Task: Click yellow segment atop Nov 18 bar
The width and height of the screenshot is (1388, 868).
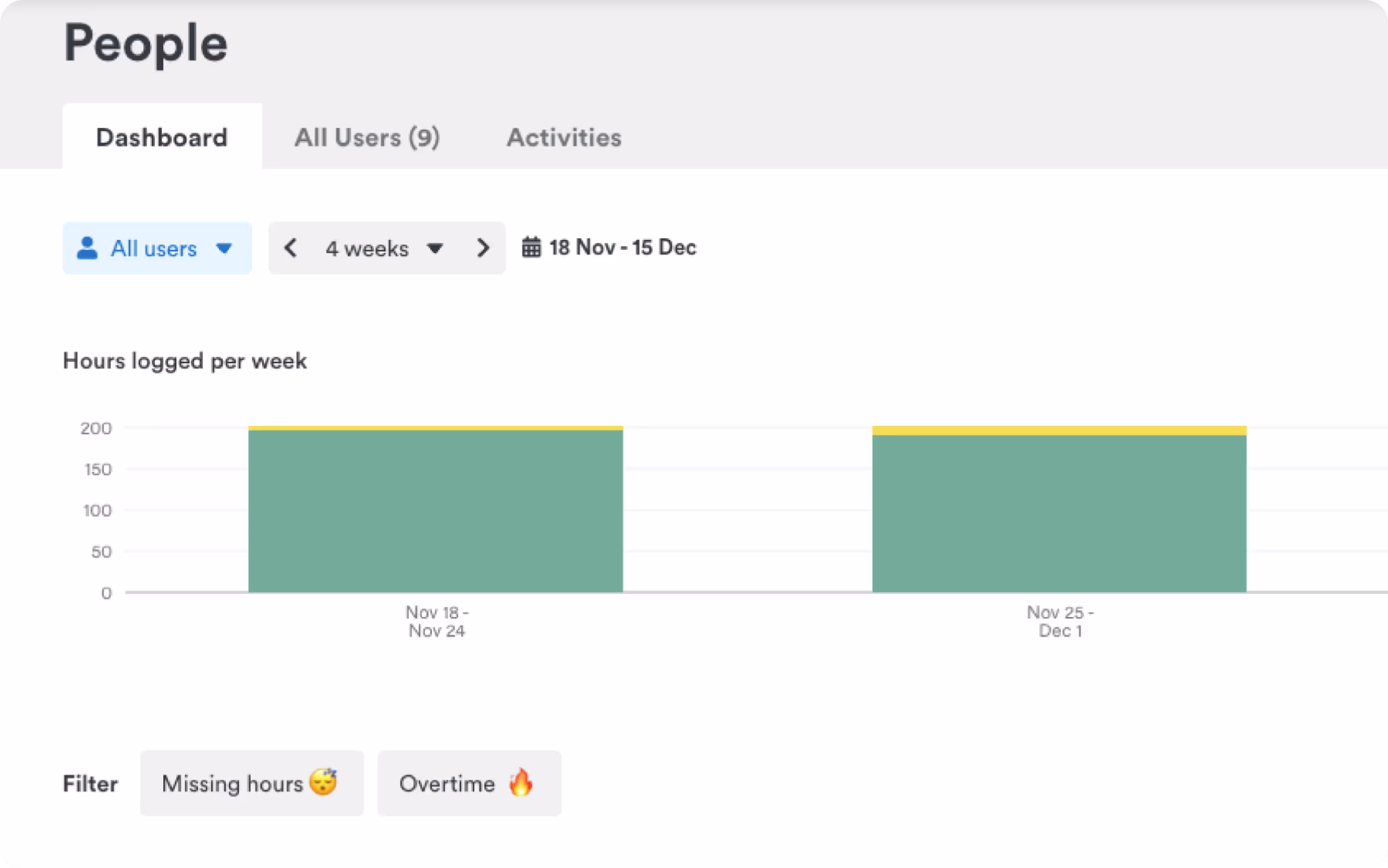Action: click(x=435, y=428)
